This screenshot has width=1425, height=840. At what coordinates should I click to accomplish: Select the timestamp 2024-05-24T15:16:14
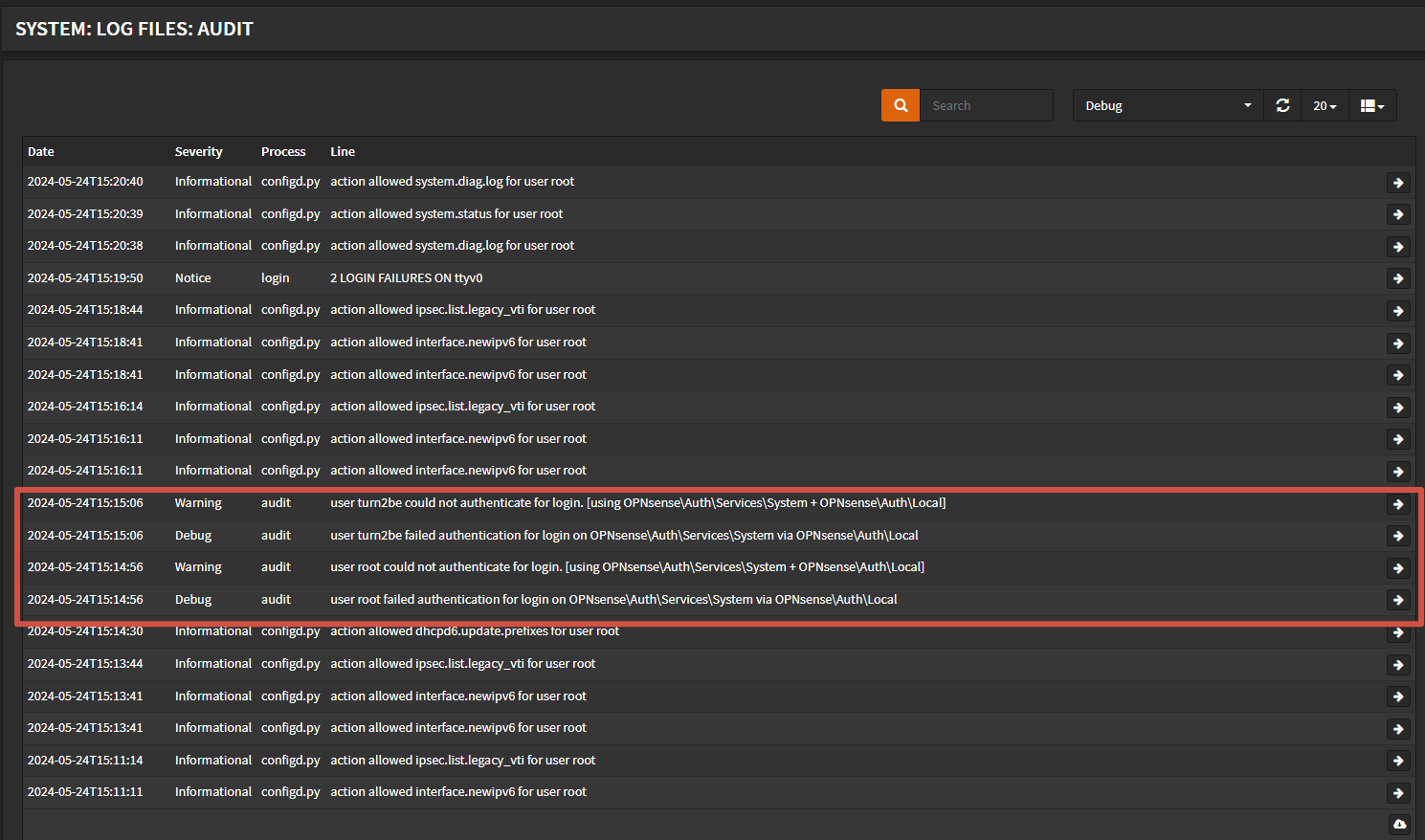tap(85, 406)
